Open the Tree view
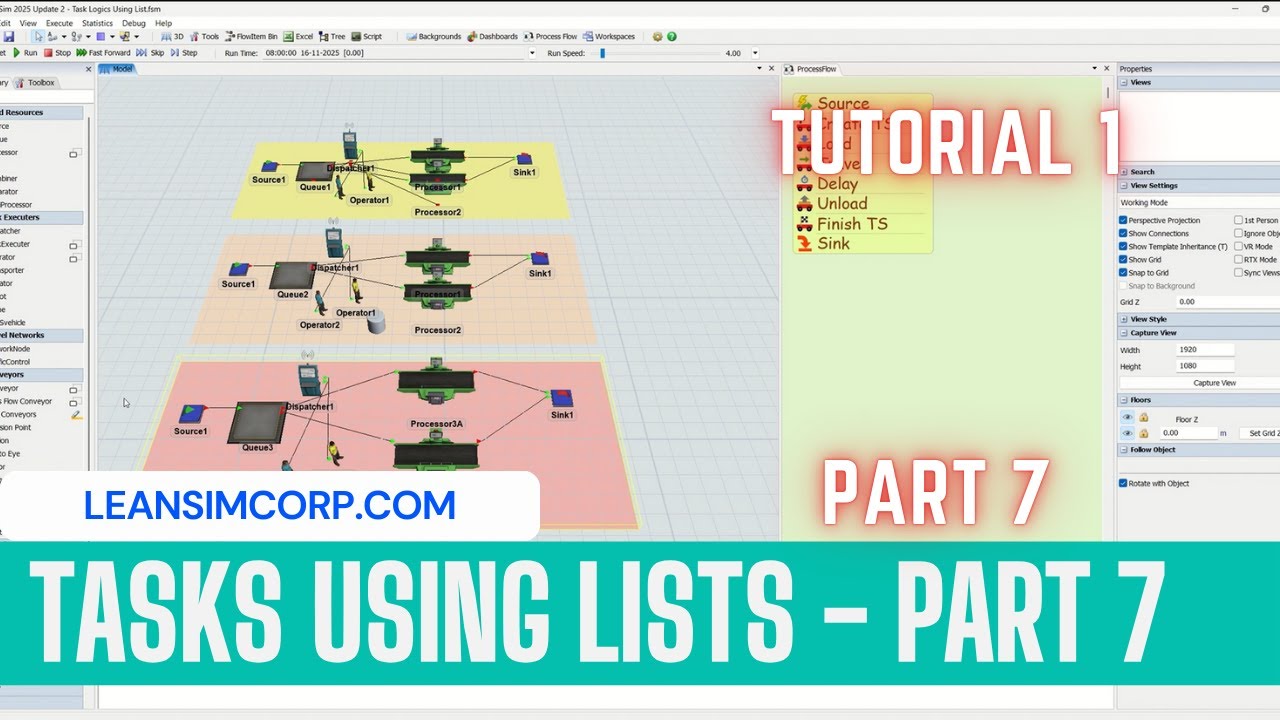Image resolution: width=1280 pixels, height=720 pixels. click(x=331, y=36)
